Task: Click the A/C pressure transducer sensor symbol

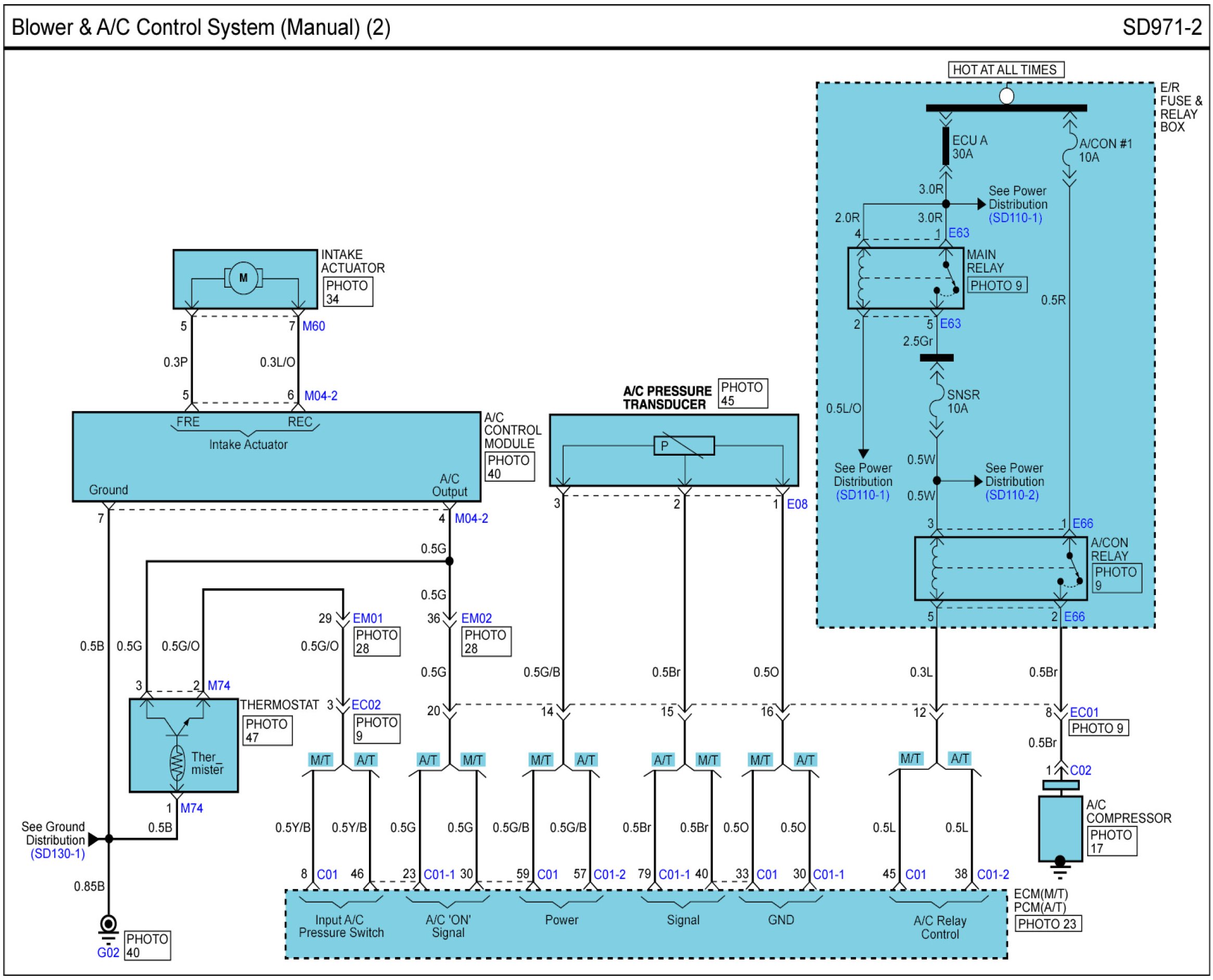Action: point(683,446)
